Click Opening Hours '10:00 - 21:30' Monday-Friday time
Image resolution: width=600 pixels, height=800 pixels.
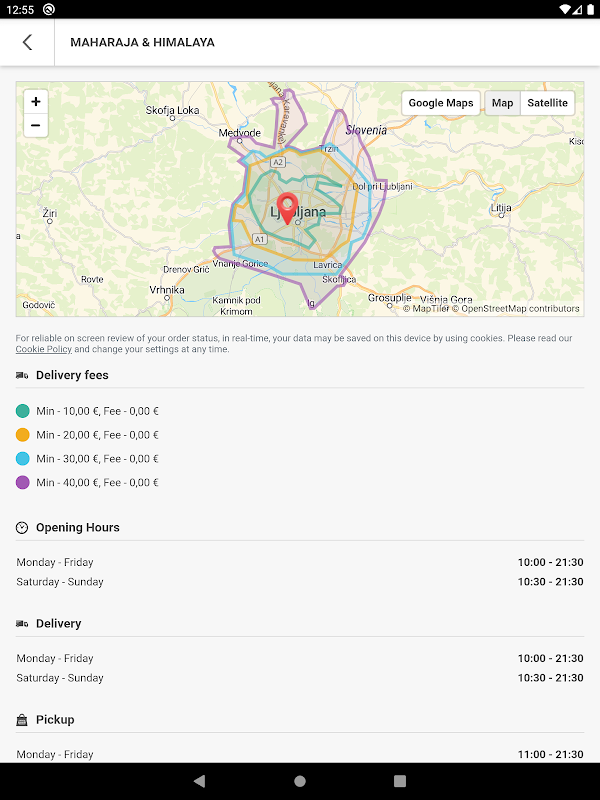click(x=551, y=562)
